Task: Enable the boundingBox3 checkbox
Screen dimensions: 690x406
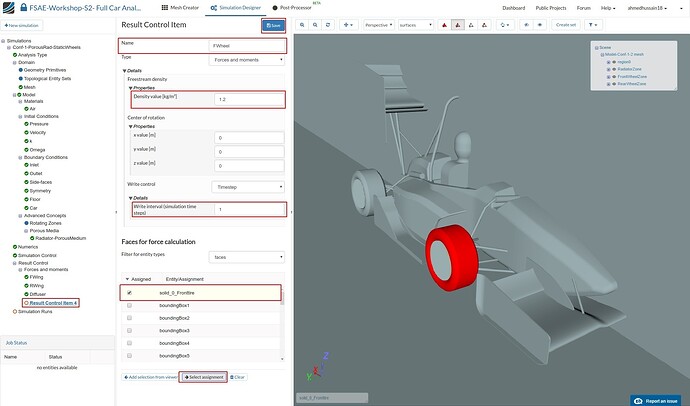Action: [128, 330]
